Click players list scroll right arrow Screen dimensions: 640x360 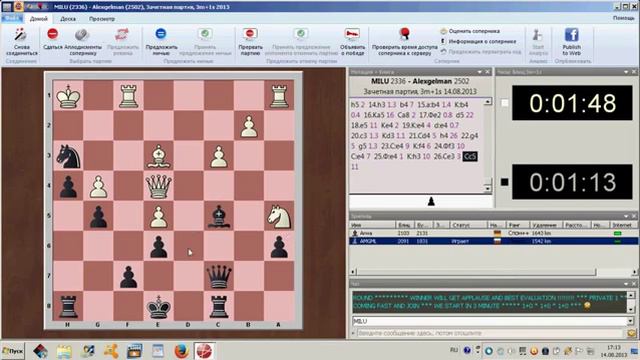635,272
